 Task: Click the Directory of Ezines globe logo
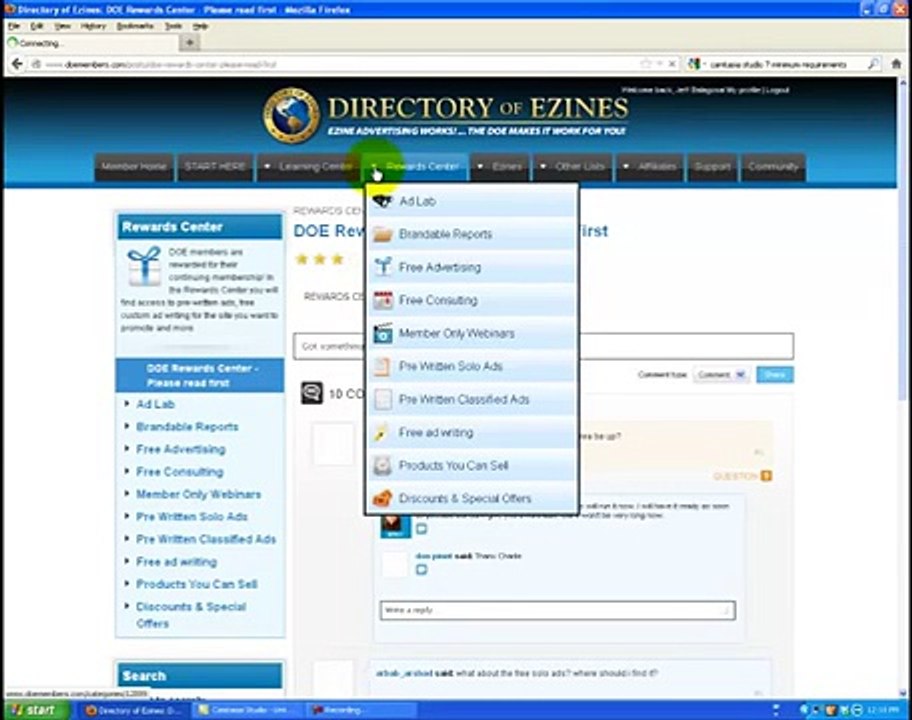[291, 116]
